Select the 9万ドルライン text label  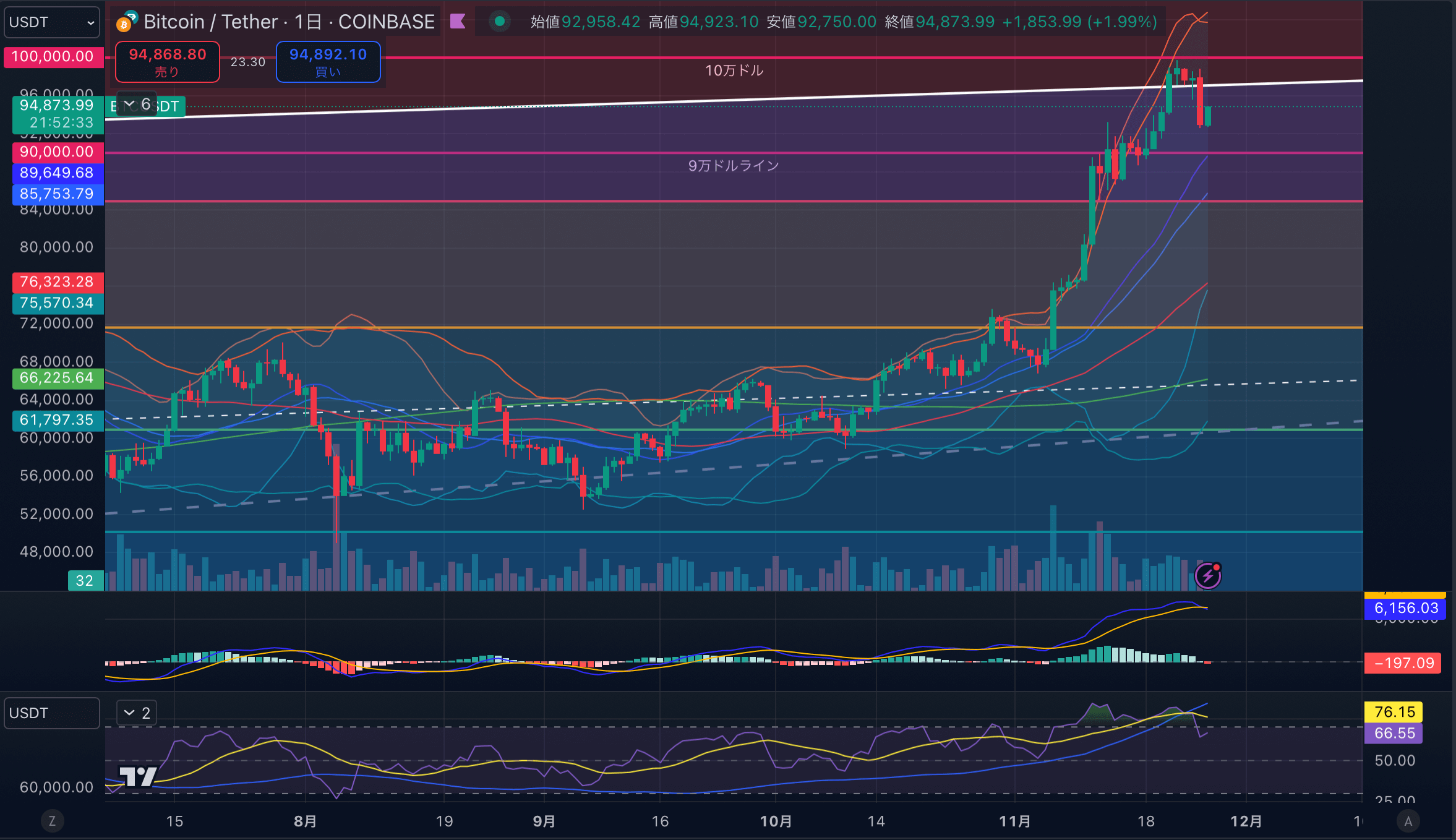(x=734, y=166)
